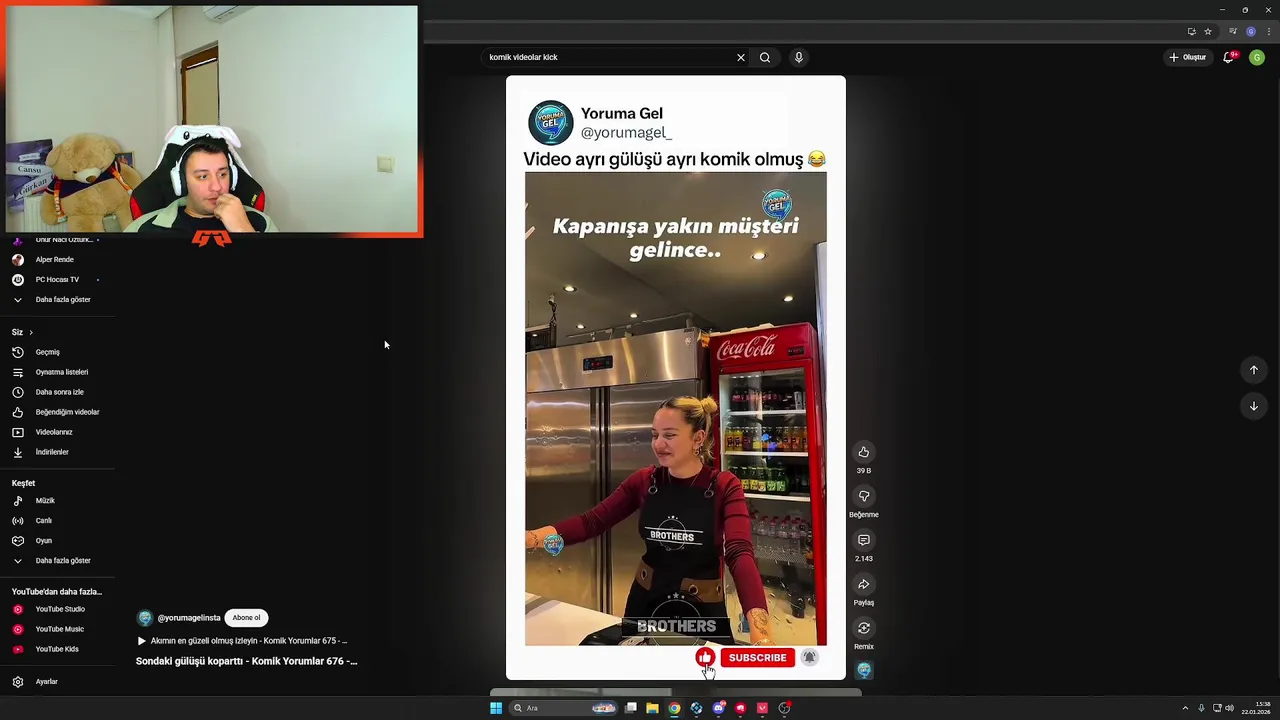Click the Windows taskbar search box Ara
Image resolution: width=1280 pixels, height=720 pixels.
(565, 708)
